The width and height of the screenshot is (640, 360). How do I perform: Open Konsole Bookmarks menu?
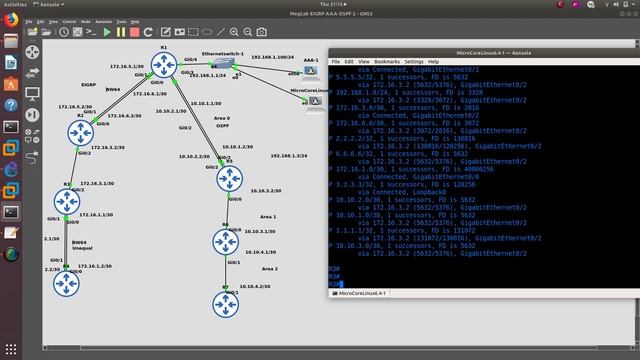[x=387, y=62]
